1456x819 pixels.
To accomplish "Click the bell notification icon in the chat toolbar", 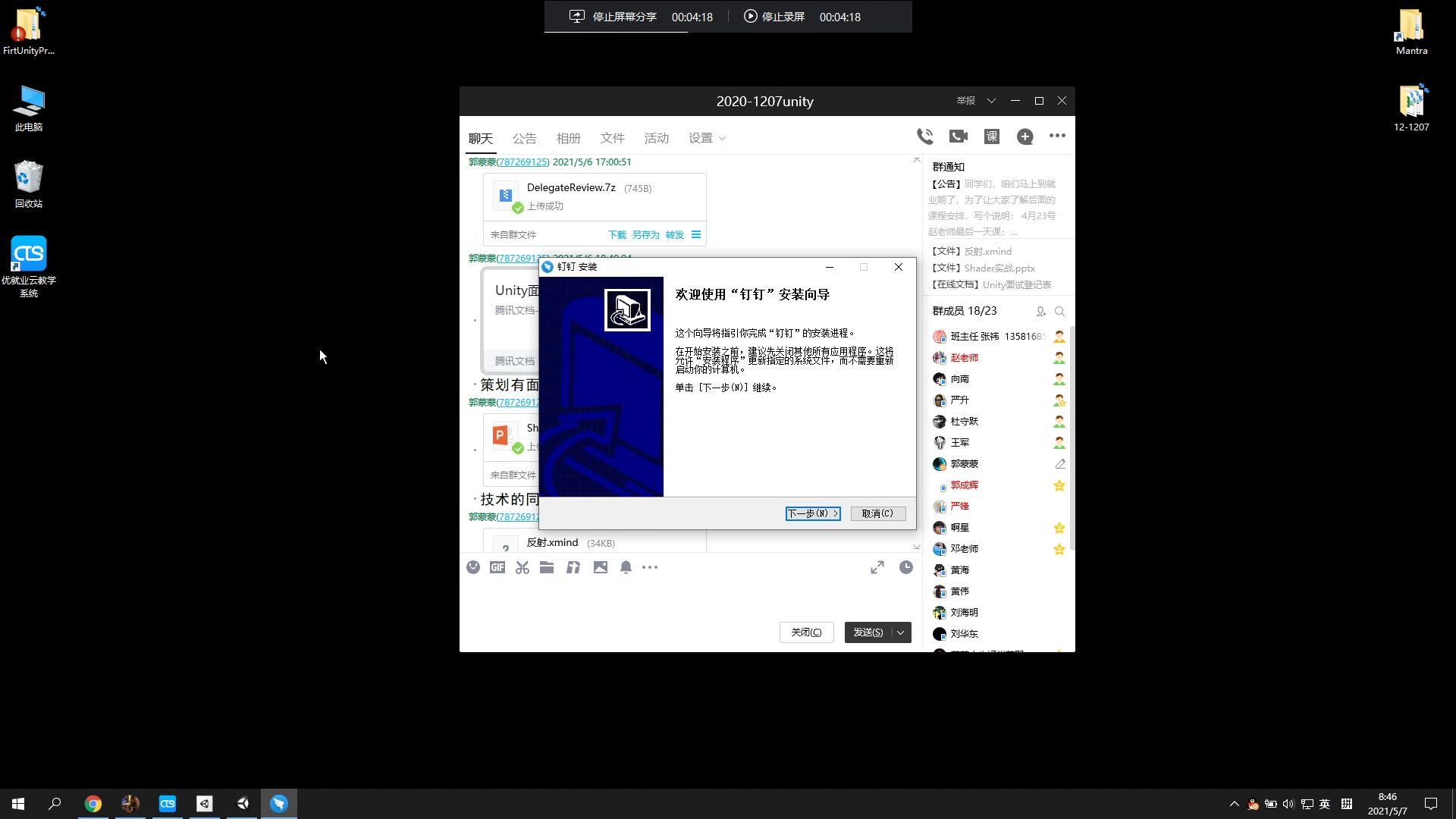I will click(x=626, y=567).
